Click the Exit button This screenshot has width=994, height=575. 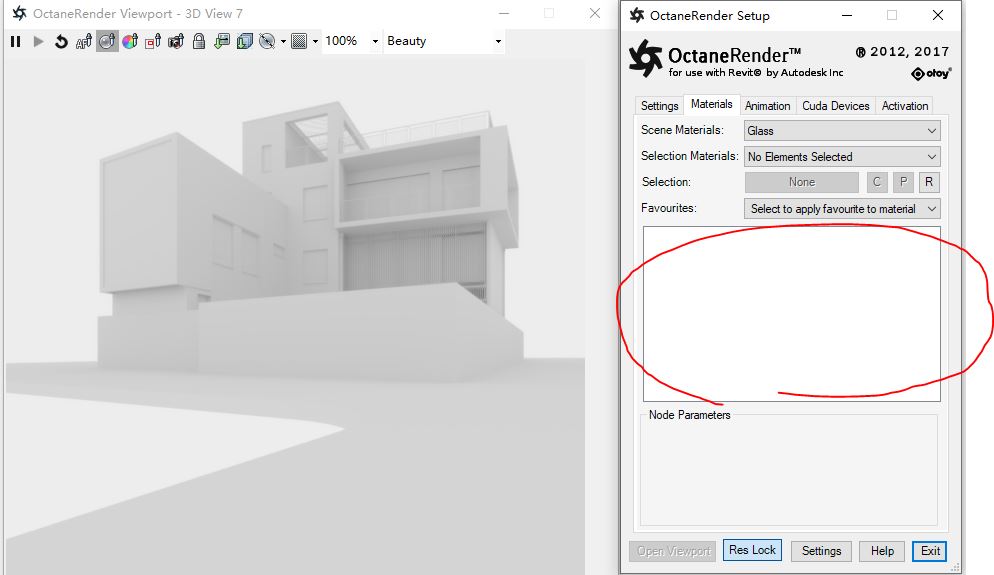[930, 551]
